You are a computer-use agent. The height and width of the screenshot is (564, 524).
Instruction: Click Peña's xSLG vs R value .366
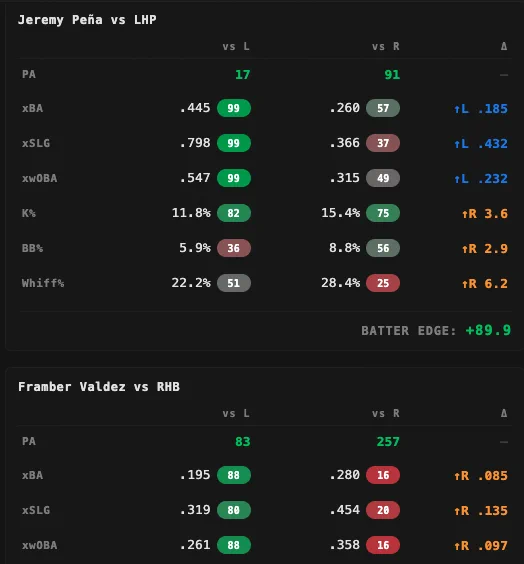pyautogui.click(x=344, y=143)
